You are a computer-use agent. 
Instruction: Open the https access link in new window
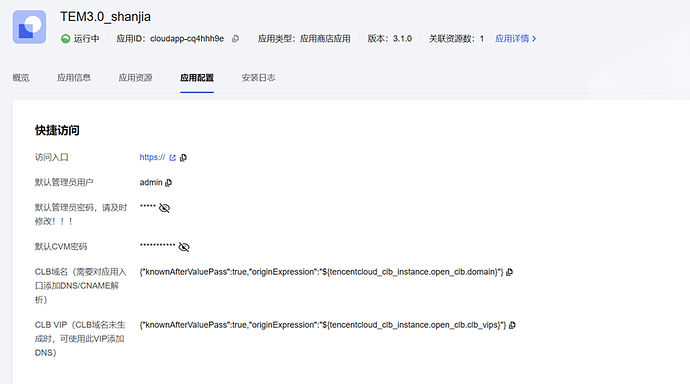point(172,157)
